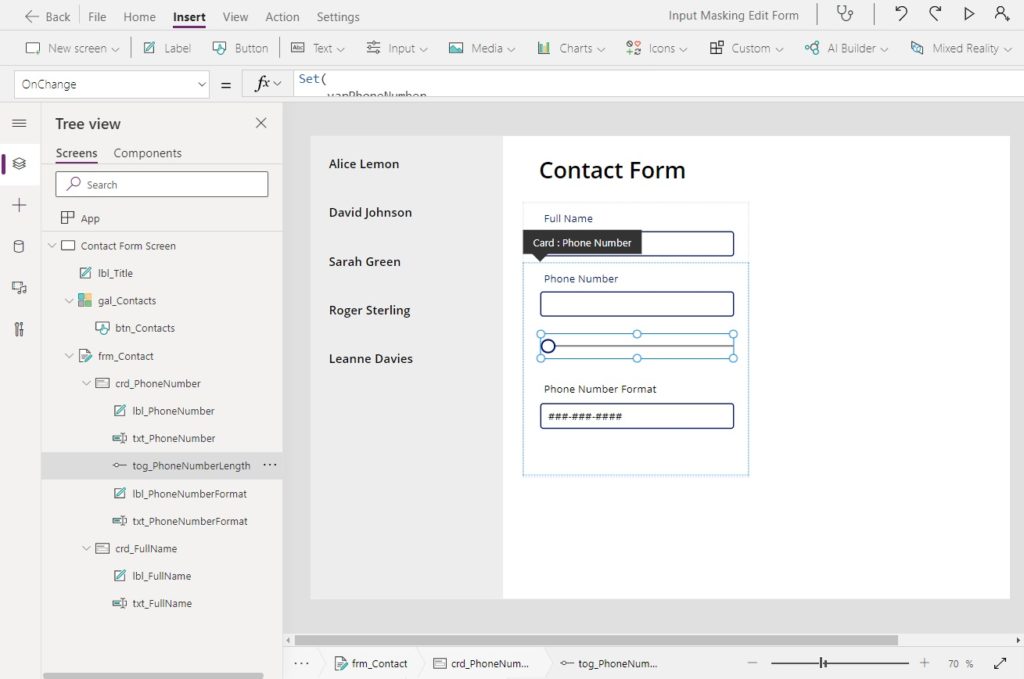Switch to the View tab
The width and height of the screenshot is (1024, 679).
(235, 17)
